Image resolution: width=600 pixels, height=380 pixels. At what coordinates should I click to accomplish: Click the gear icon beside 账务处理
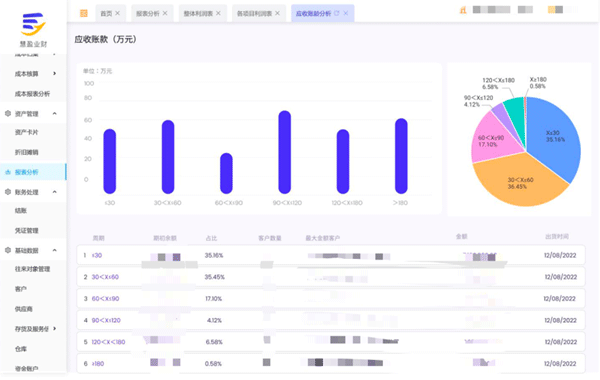point(8,192)
